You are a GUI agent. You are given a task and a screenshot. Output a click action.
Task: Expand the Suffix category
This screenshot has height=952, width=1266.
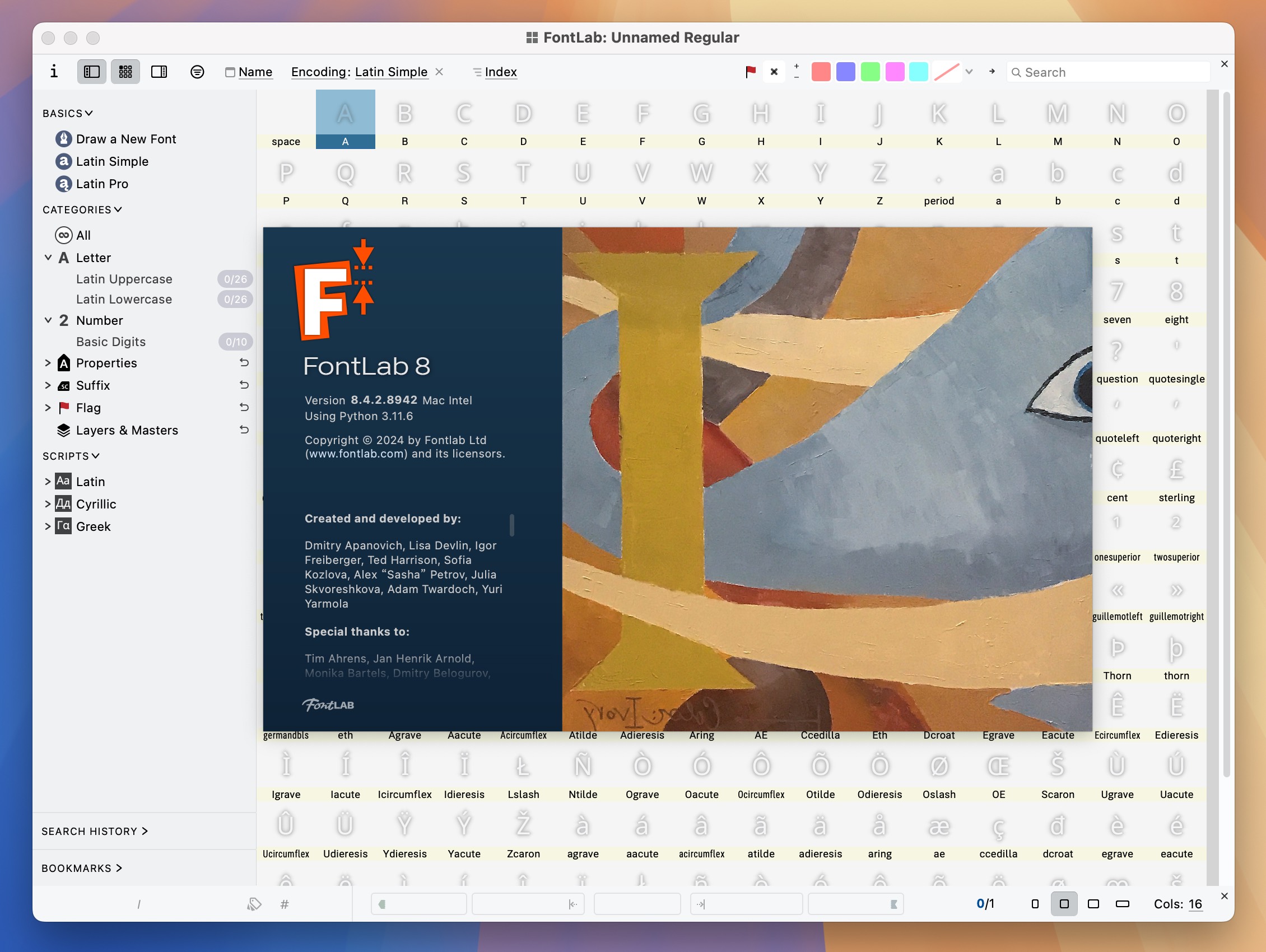coord(48,385)
